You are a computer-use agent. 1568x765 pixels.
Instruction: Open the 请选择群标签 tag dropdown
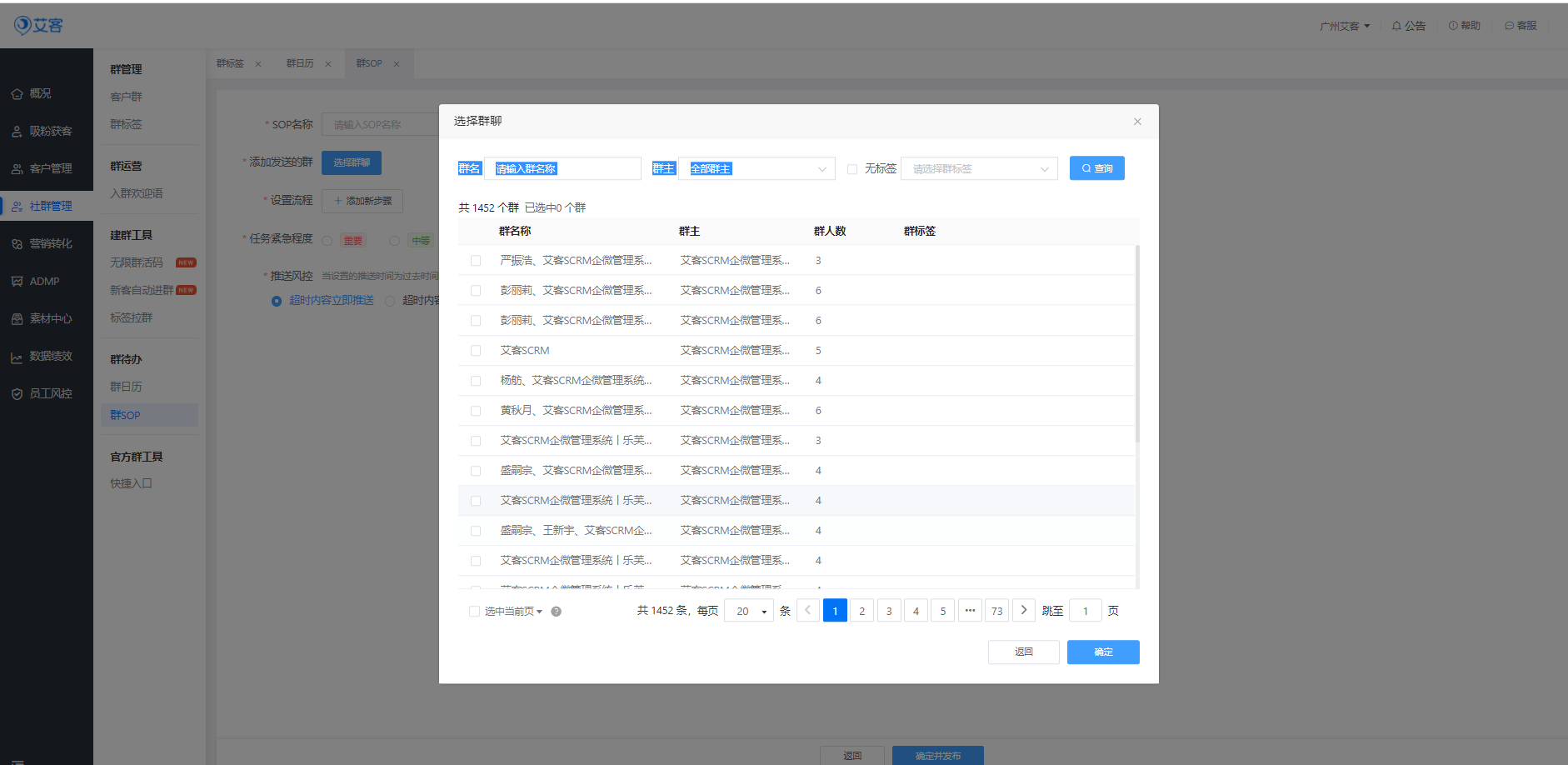(979, 169)
